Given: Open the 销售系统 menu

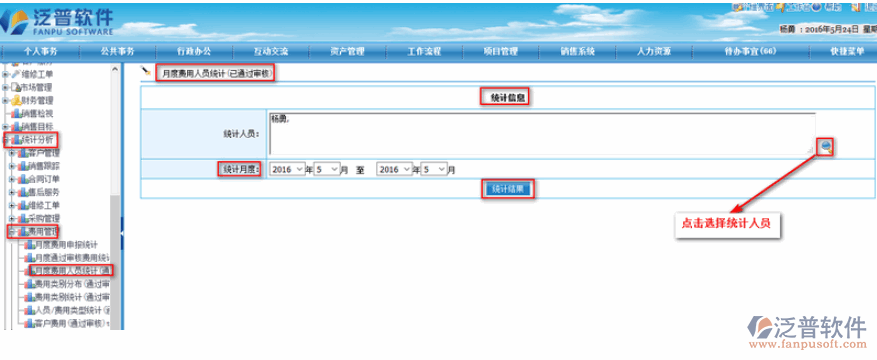Looking at the screenshot, I should coord(577,51).
